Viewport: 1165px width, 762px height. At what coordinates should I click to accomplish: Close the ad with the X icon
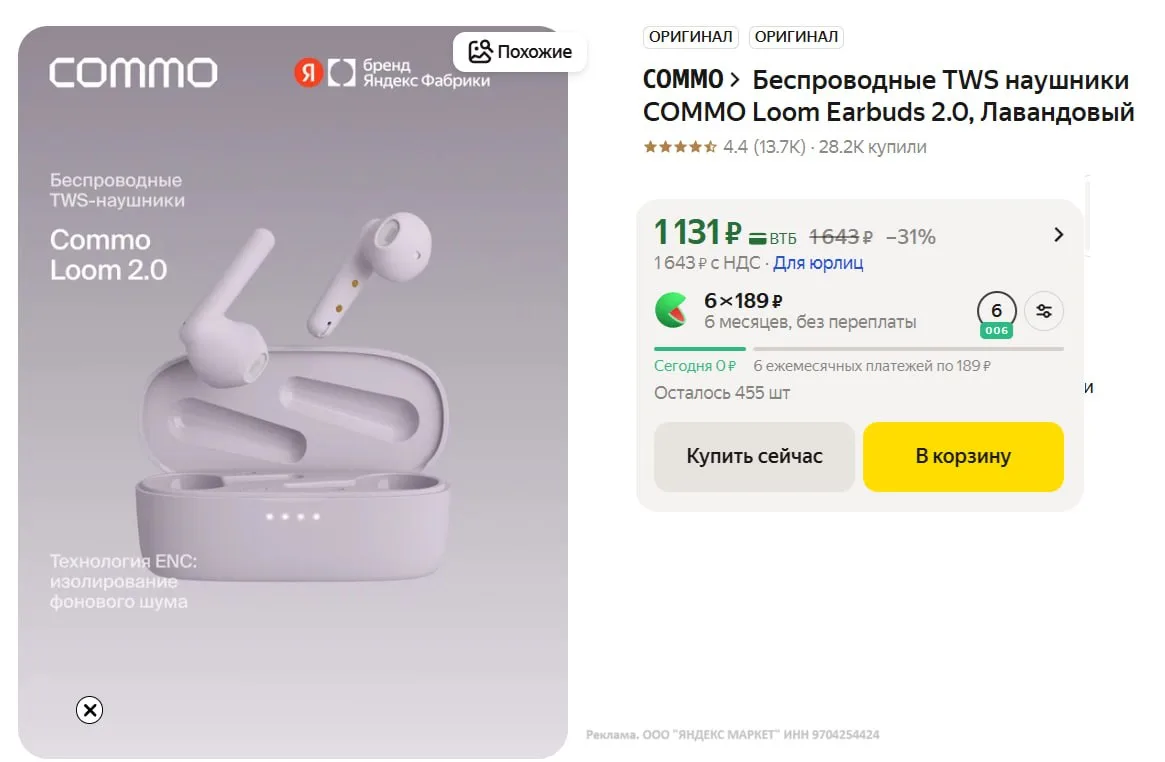90,710
